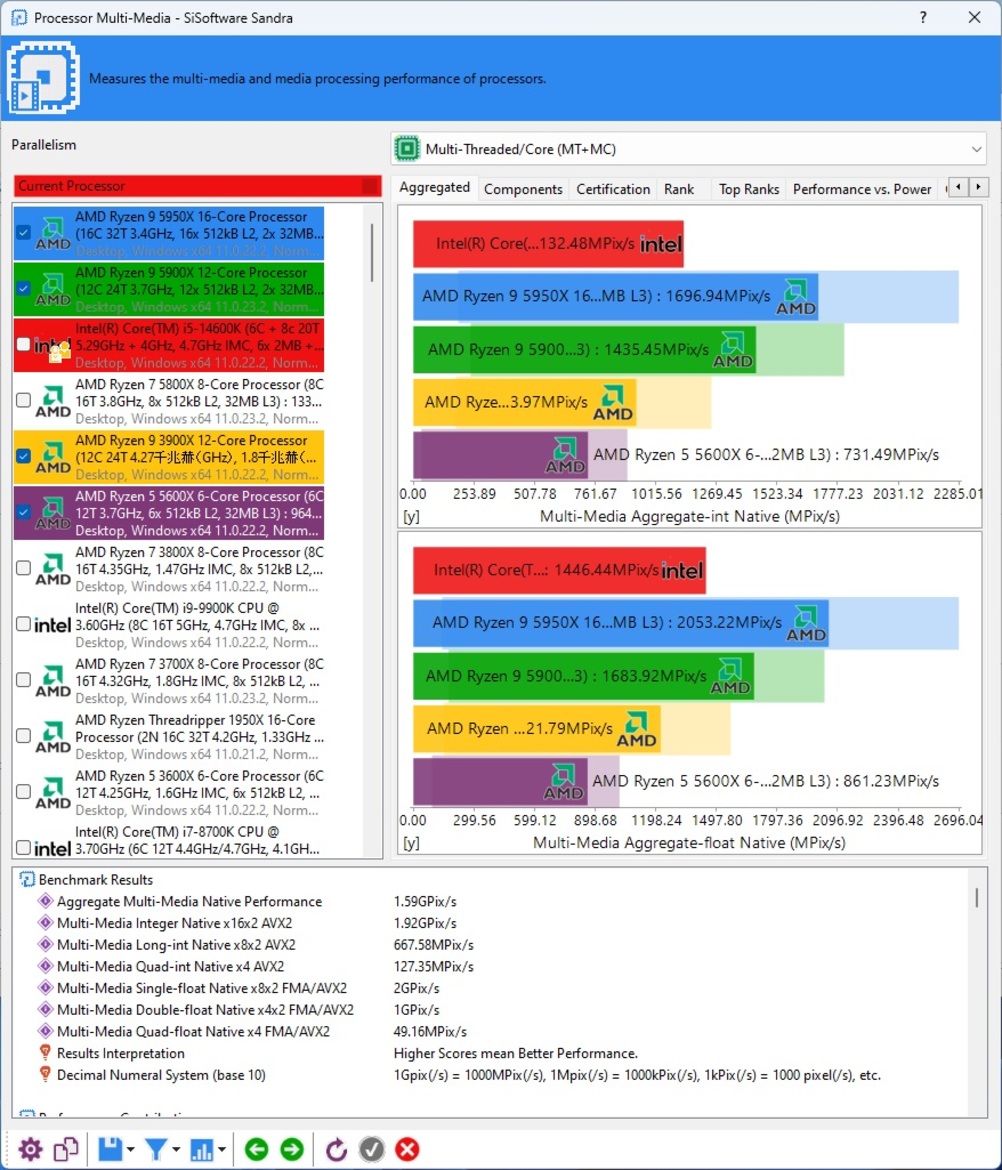Open the filter dropdown arrow
Screen dimensions: 1002x1170
coord(176,1150)
